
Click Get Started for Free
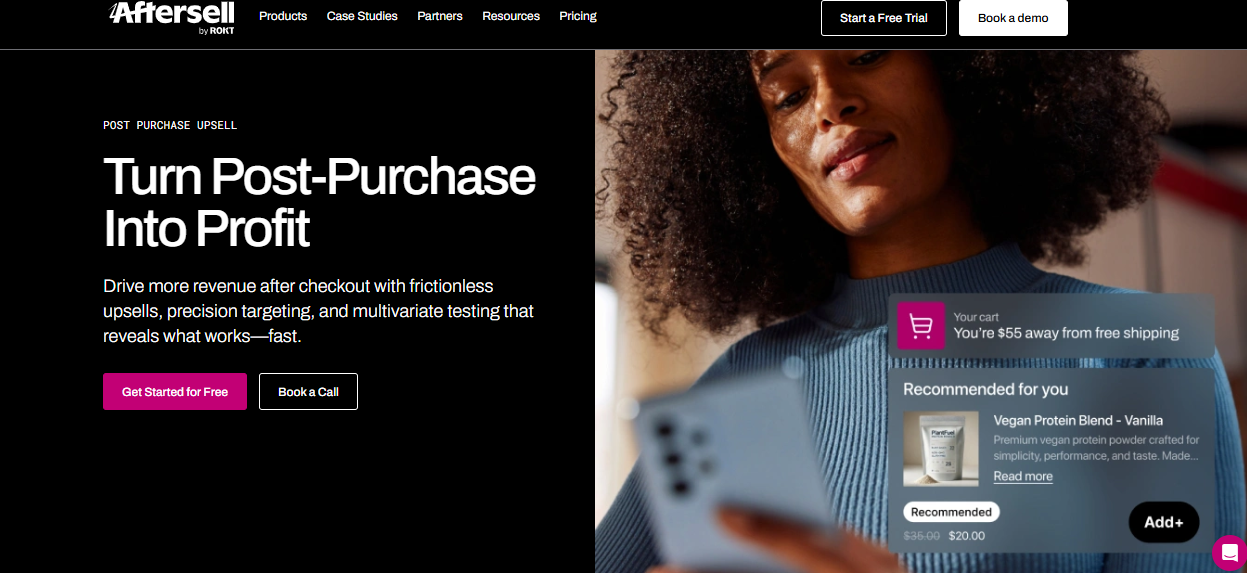(175, 392)
